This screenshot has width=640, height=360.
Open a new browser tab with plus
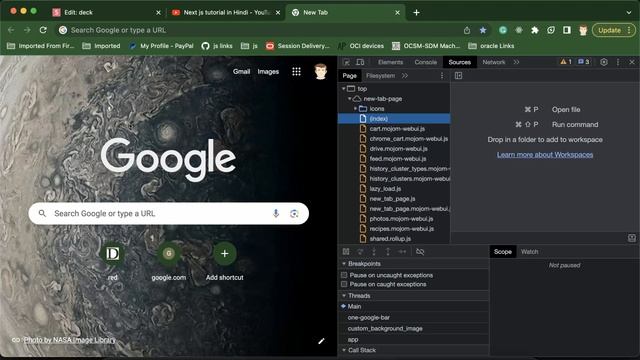(416, 12)
